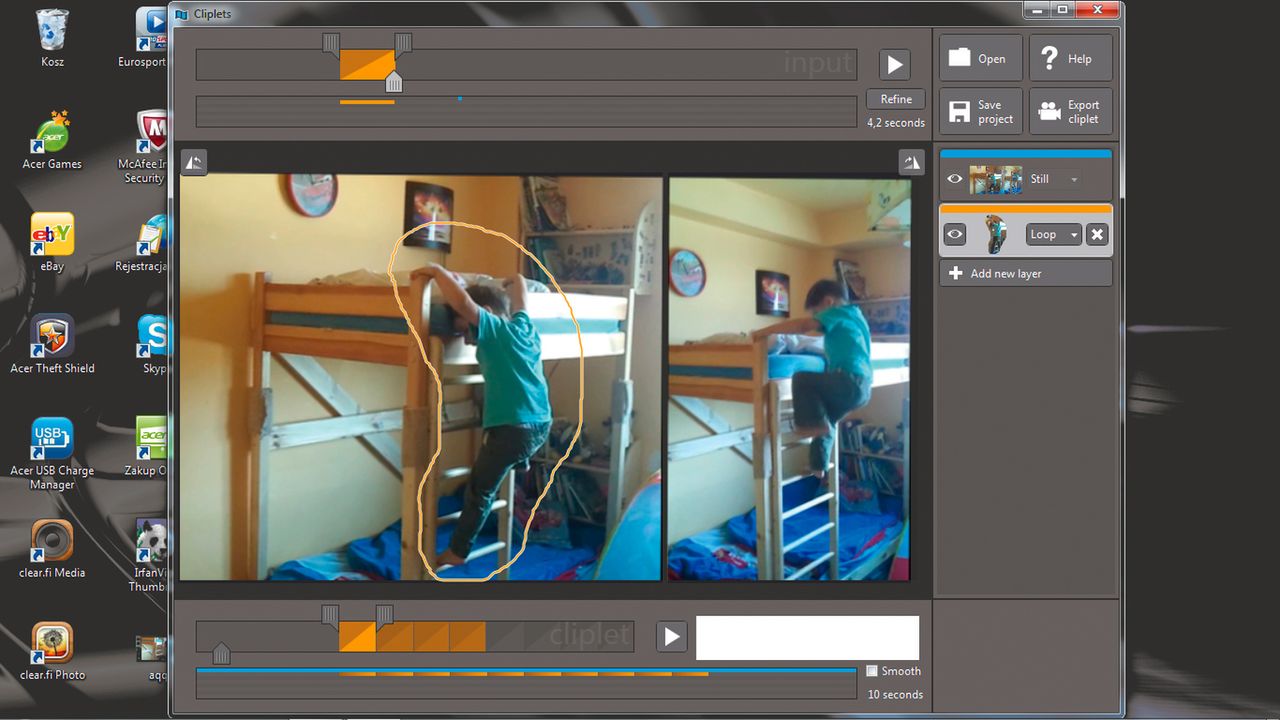
Task: Delete the Loop layer with X button
Action: coord(1097,234)
